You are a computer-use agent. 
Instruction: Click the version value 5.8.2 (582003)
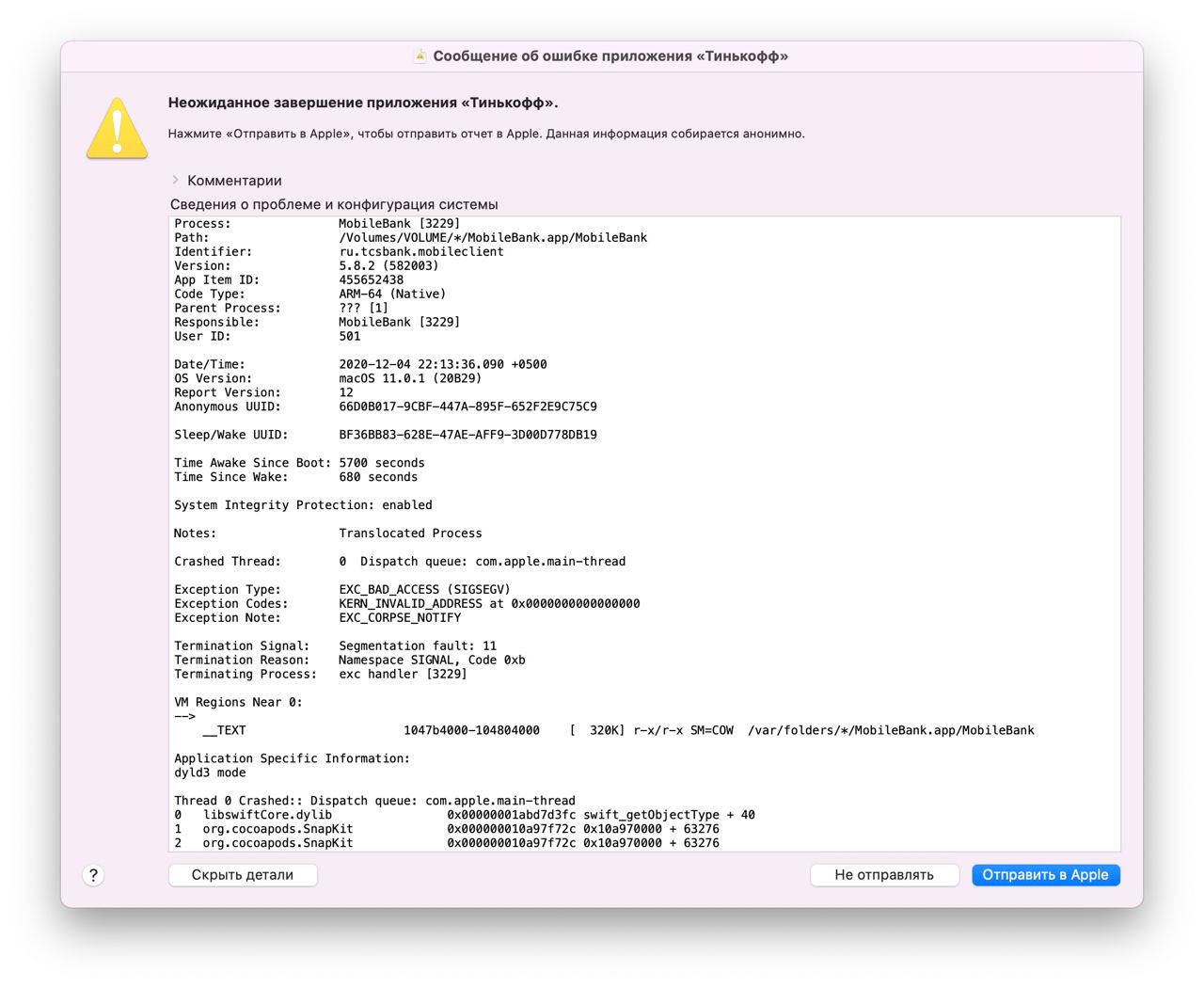click(388, 266)
